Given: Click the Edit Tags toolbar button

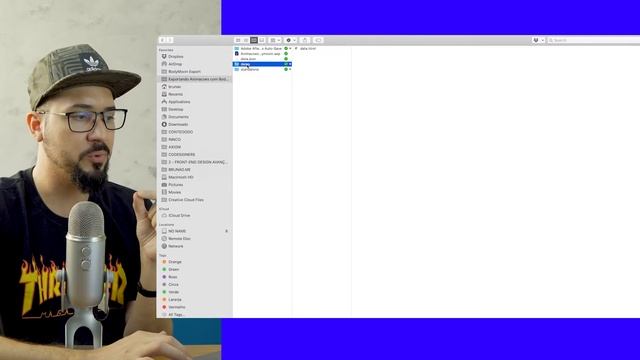Looking at the screenshot, I should click(318, 40).
